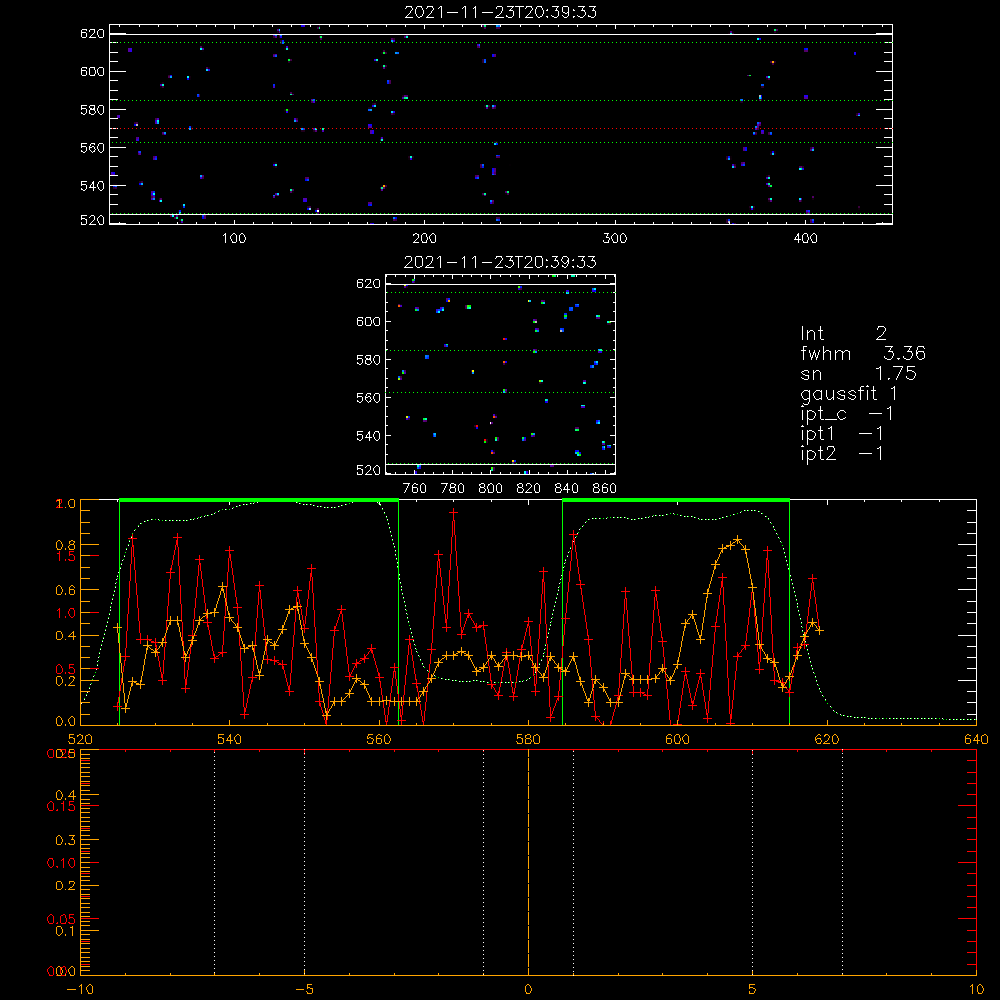Viewport: 1000px width, 1000px height.
Task: Click x-axis label 820 on the middle image
Action: click(x=529, y=489)
